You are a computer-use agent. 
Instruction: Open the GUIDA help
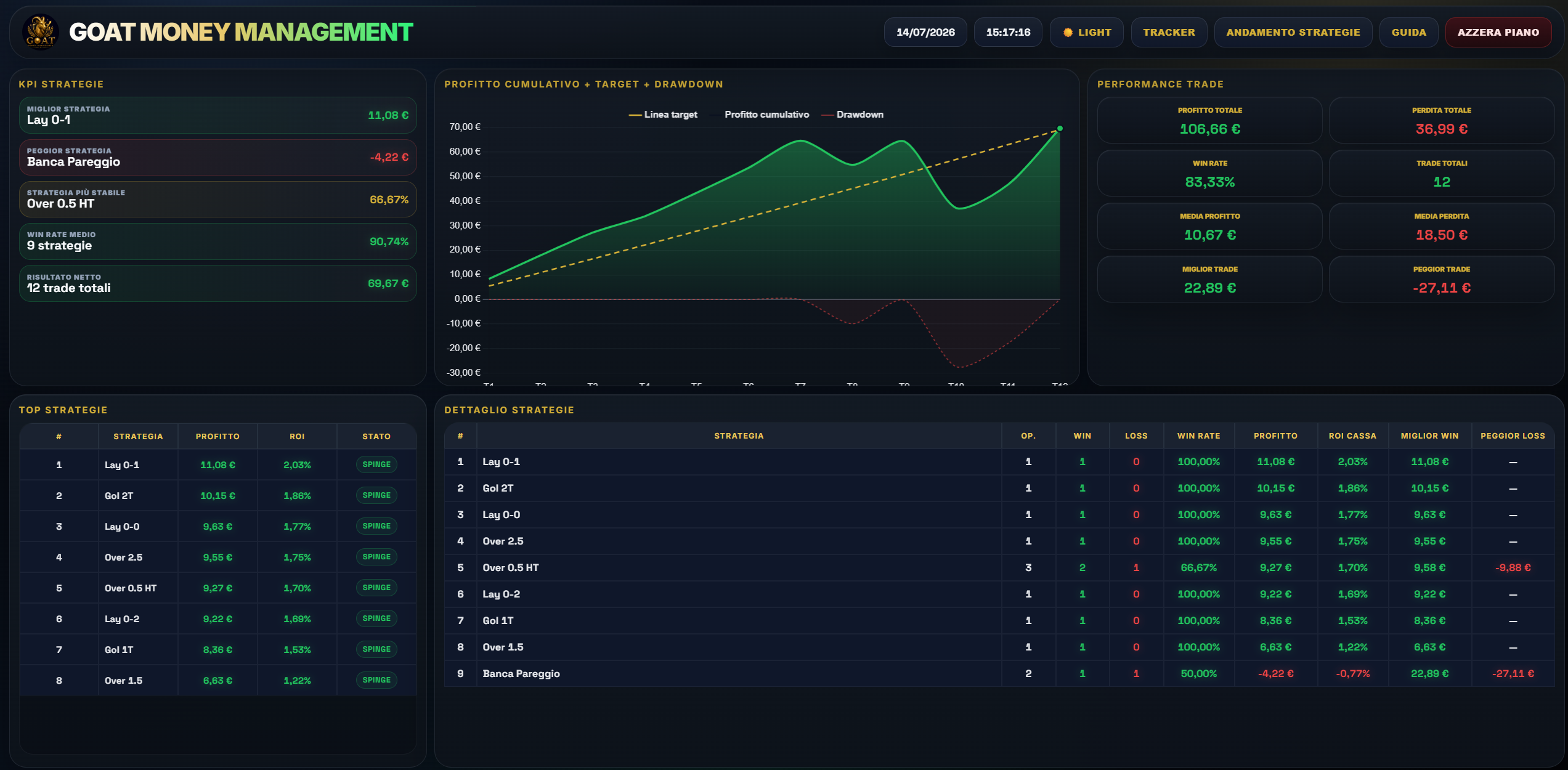[1408, 32]
